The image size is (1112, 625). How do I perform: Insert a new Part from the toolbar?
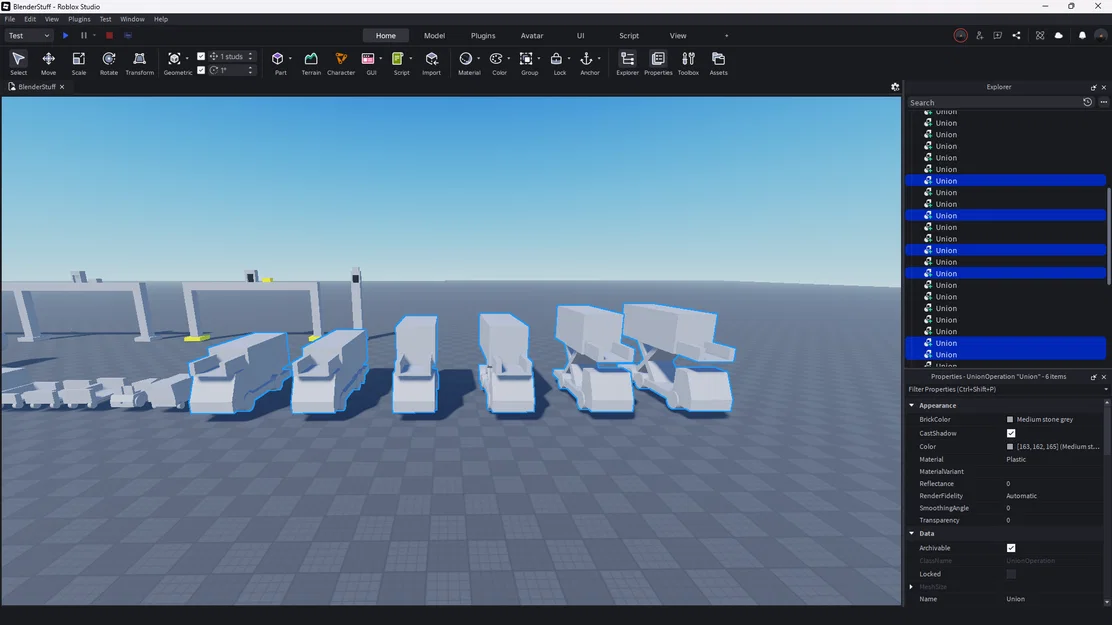click(x=277, y=59)
